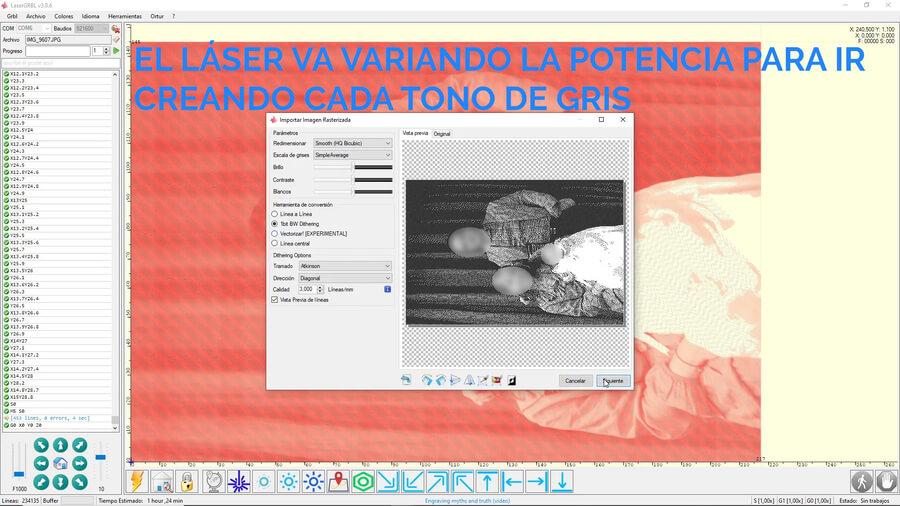This screenshot has width=900, height=506.
Task: Click the stepper next to Progreso bar
Action: tap(106, 50)
